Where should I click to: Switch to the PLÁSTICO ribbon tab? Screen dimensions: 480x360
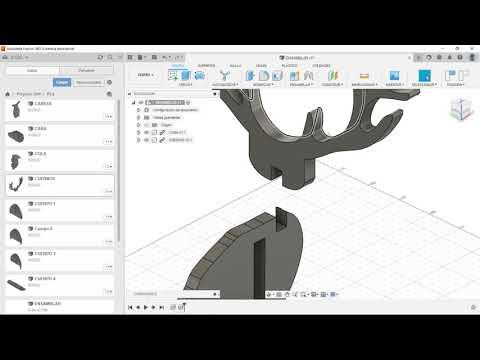pyautogui.click(x=289, y=66)
